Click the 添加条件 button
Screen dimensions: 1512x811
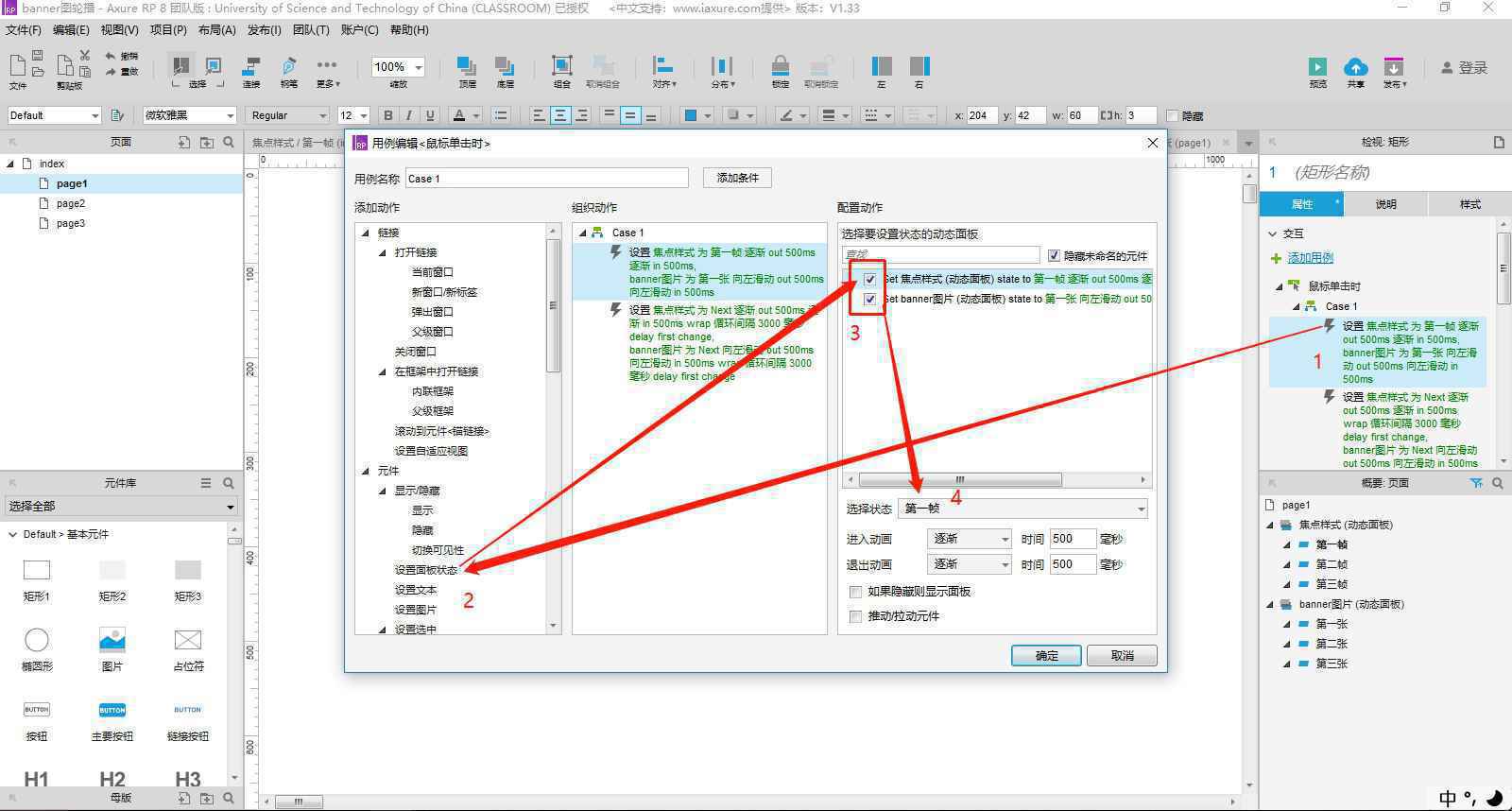coord(737,178)
